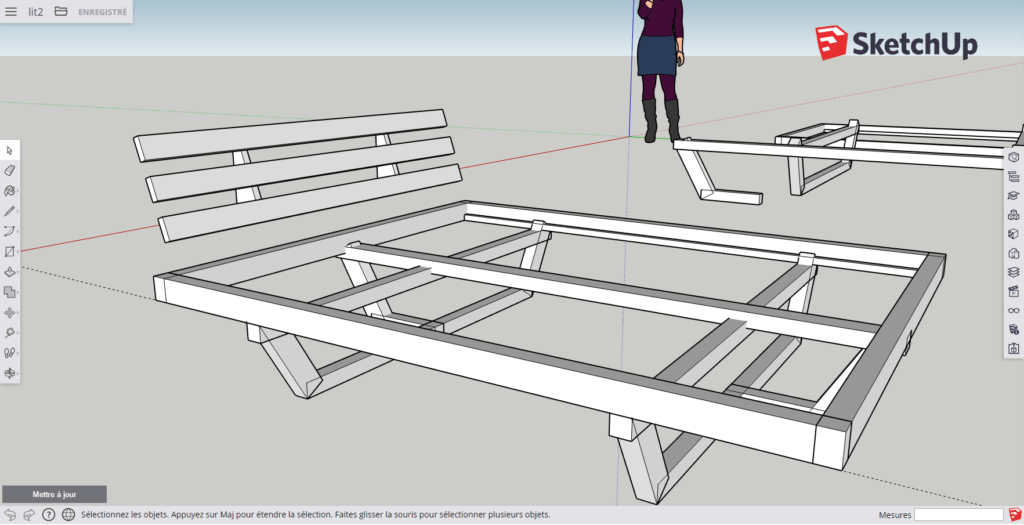Activate the Walk footprints tool
1024x525 pixels.
point(10,353)
